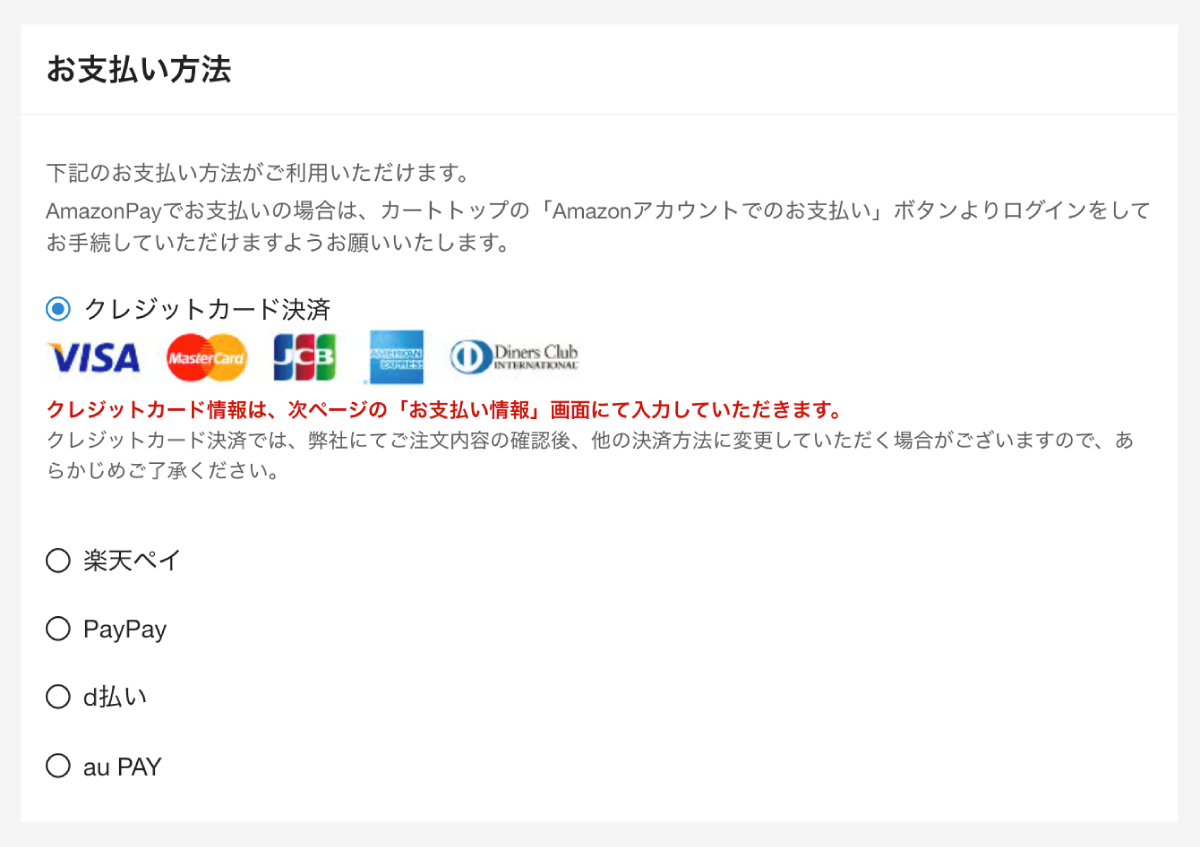Click the クレジットカード決済 label text

[207, 309]
